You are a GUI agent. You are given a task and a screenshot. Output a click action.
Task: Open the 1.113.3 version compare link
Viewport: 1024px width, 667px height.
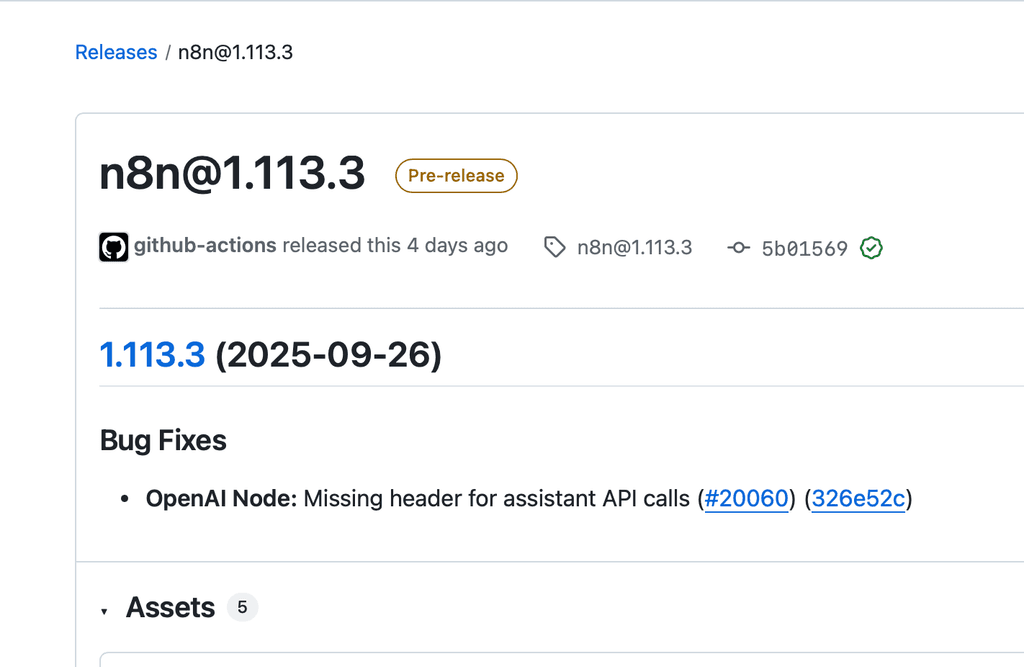tap(152, 354)
